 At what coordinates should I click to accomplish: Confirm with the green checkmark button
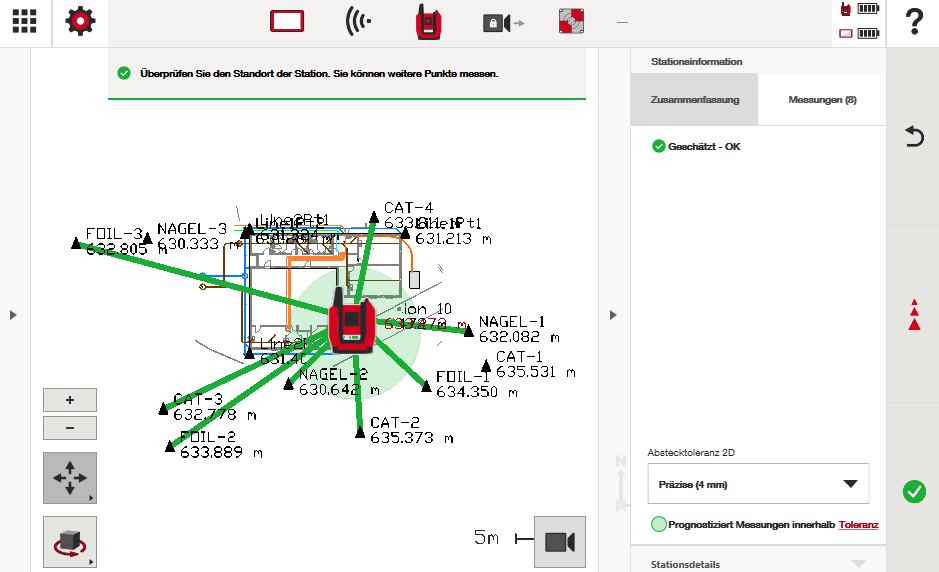point(913,491)
